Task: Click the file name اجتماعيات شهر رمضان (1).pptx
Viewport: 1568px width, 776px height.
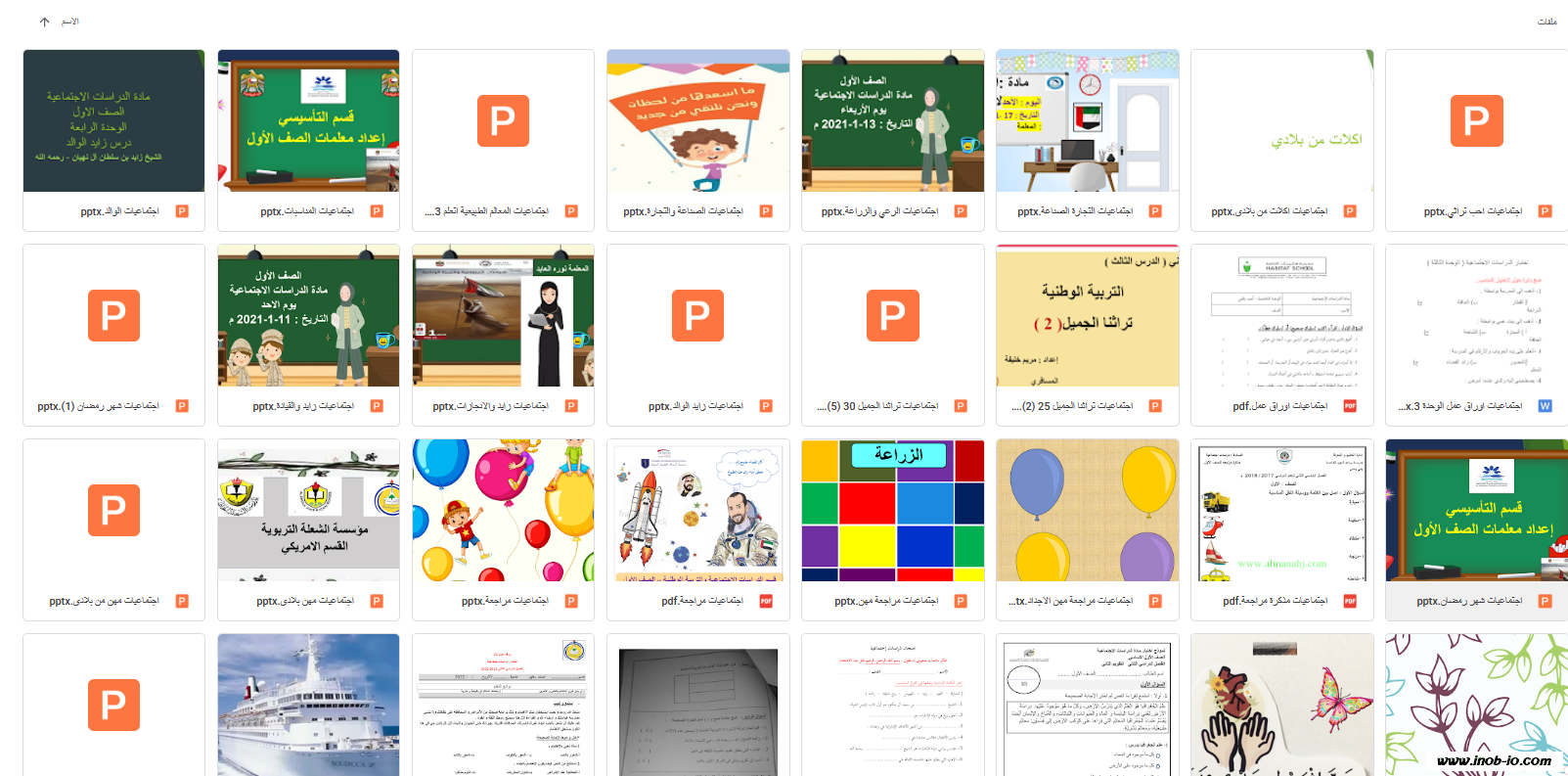Action: [x=98, y=406]
